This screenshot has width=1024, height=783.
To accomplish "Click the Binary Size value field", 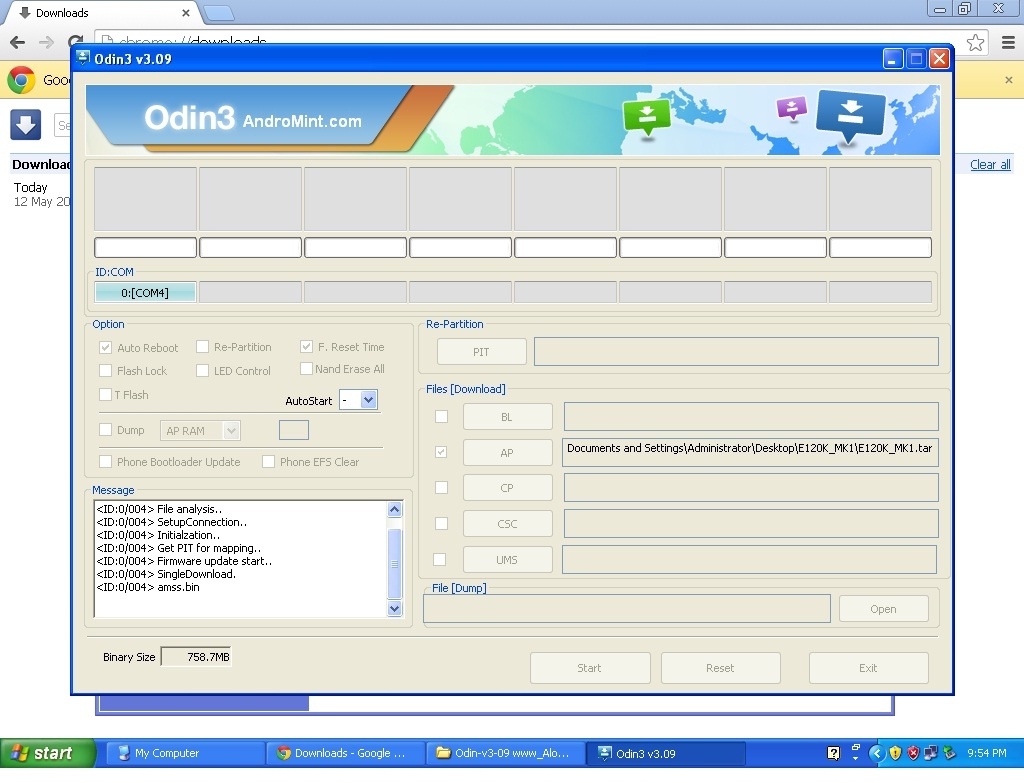I will [196, 657].
